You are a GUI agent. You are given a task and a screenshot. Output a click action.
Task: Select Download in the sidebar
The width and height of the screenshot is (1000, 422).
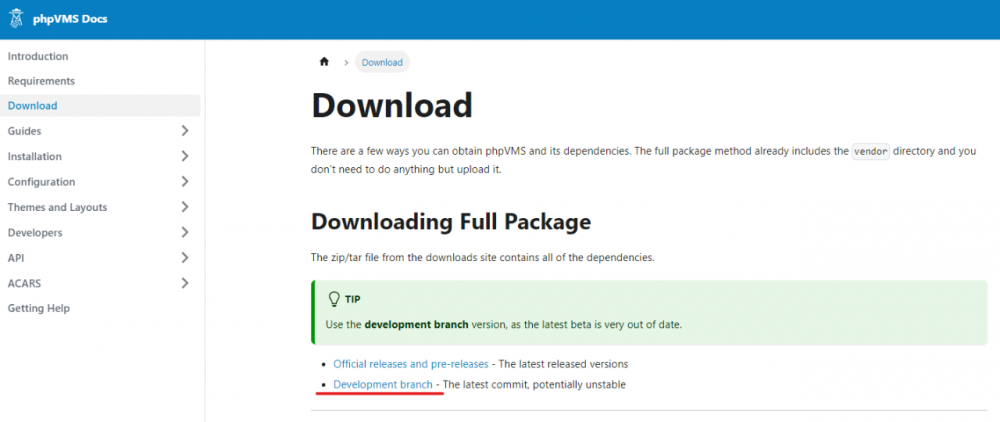click(32, 106)
